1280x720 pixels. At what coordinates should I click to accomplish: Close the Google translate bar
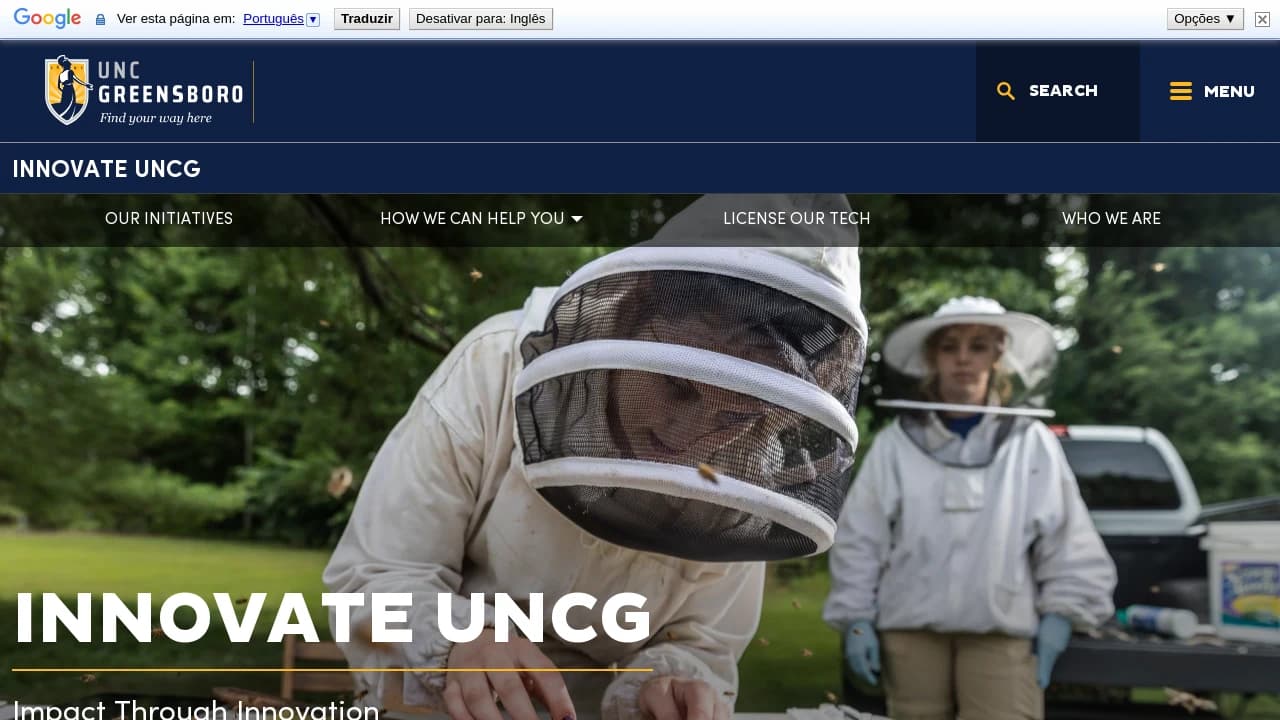click(x=1262, y=19)
